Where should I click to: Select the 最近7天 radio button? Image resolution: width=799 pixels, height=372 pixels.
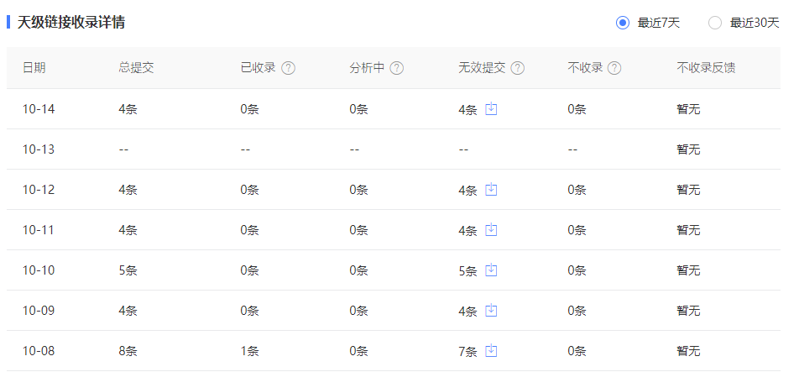tap(623, 23)
